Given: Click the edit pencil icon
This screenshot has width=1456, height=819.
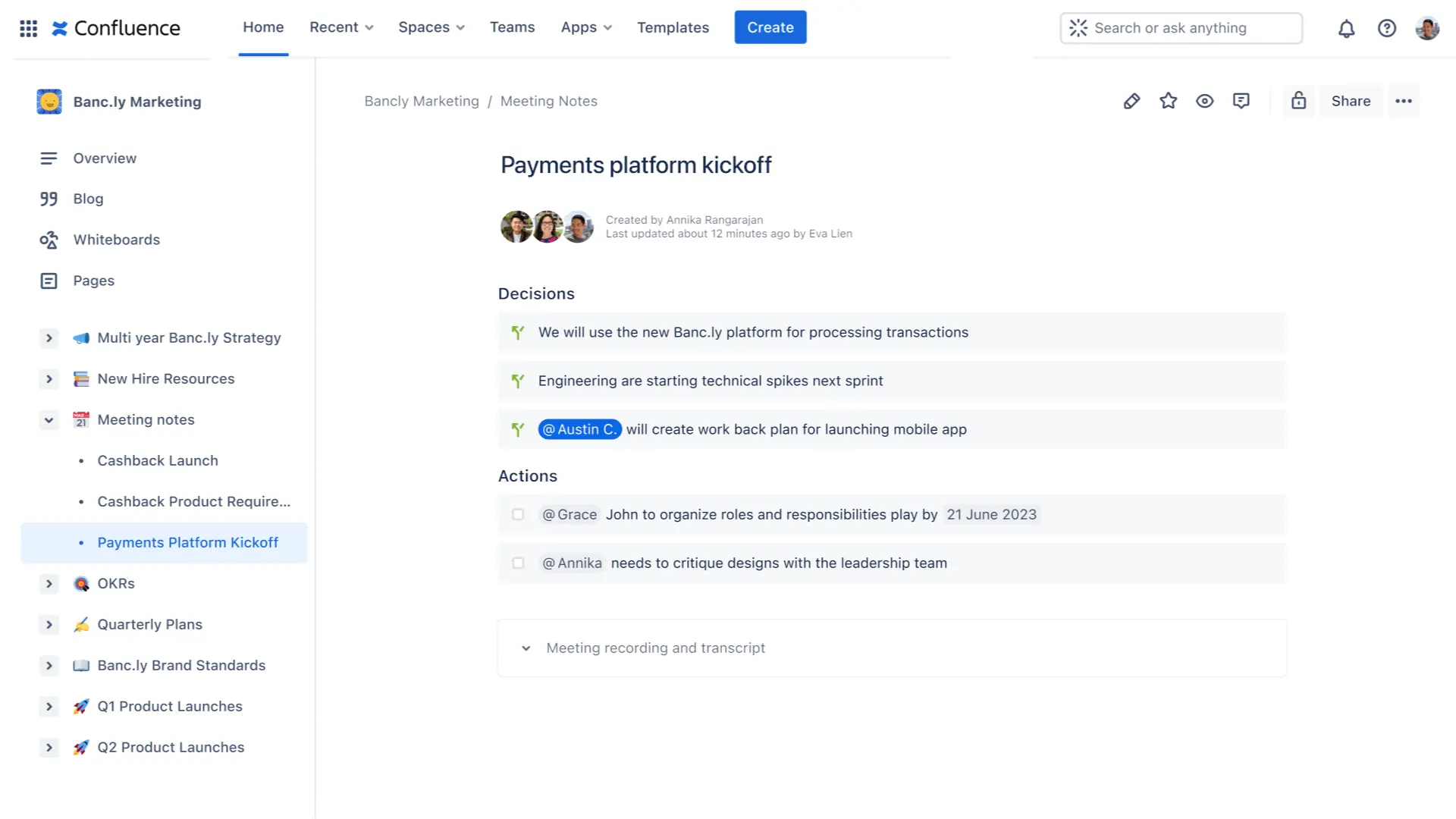Looking at the screenshot, I should pyautogui.click(x=1131, y=101).
